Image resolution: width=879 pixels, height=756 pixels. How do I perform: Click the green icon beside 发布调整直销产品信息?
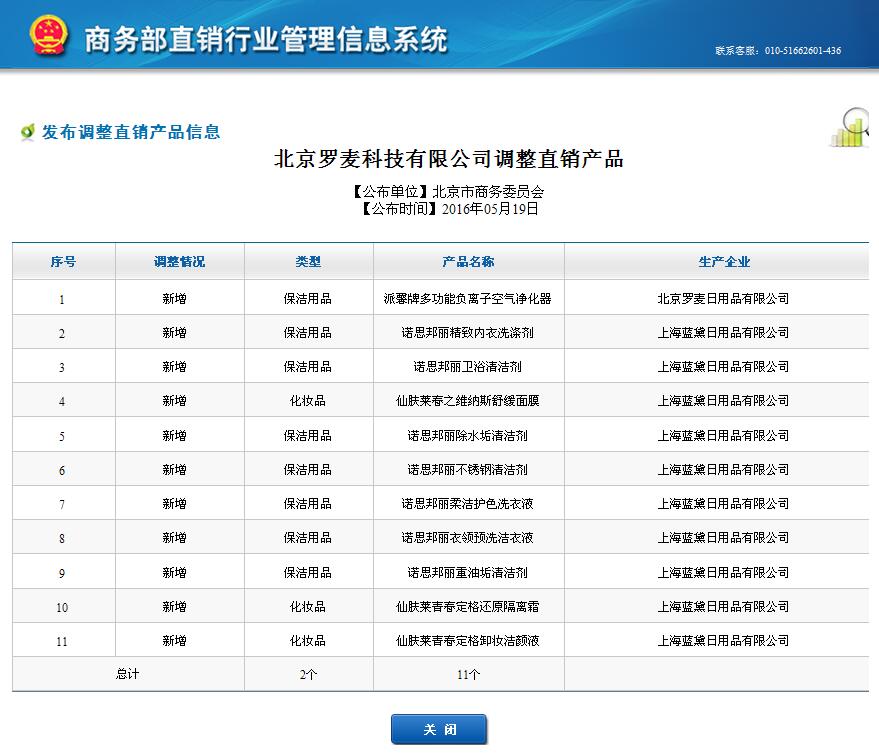tap(27, 133)
